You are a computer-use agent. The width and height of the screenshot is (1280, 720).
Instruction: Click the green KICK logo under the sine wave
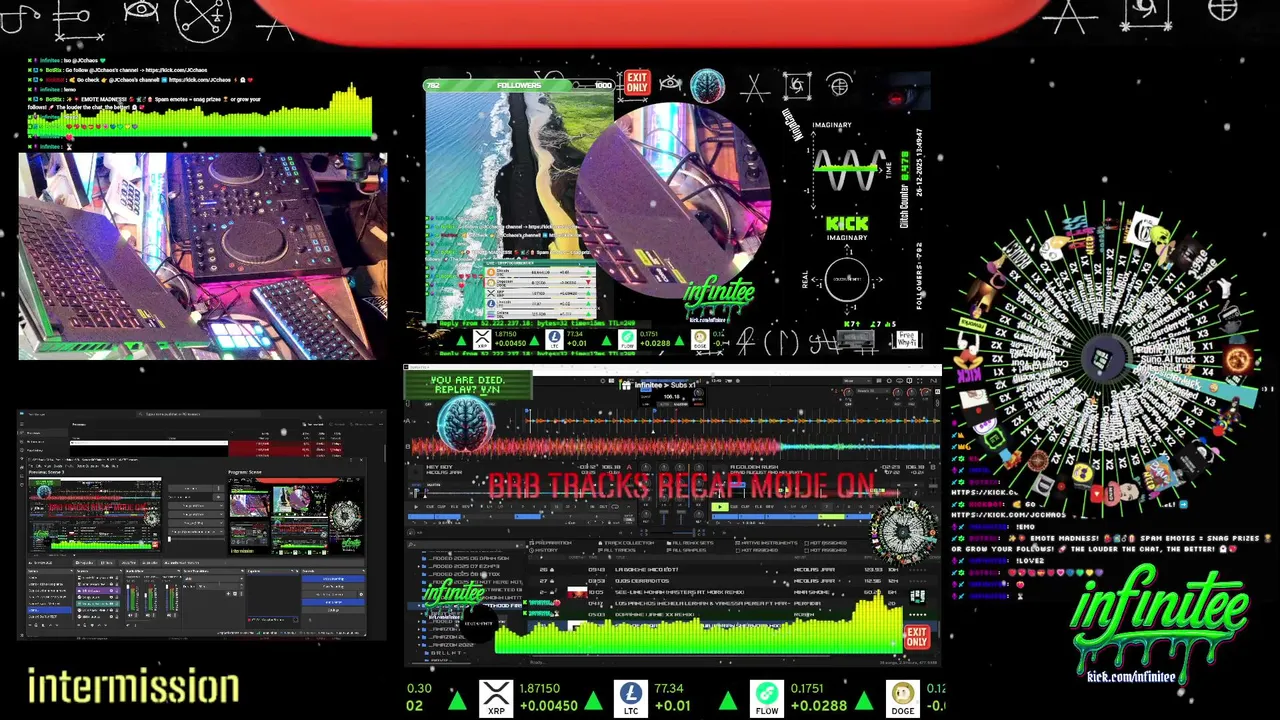(x=848, y=224)
